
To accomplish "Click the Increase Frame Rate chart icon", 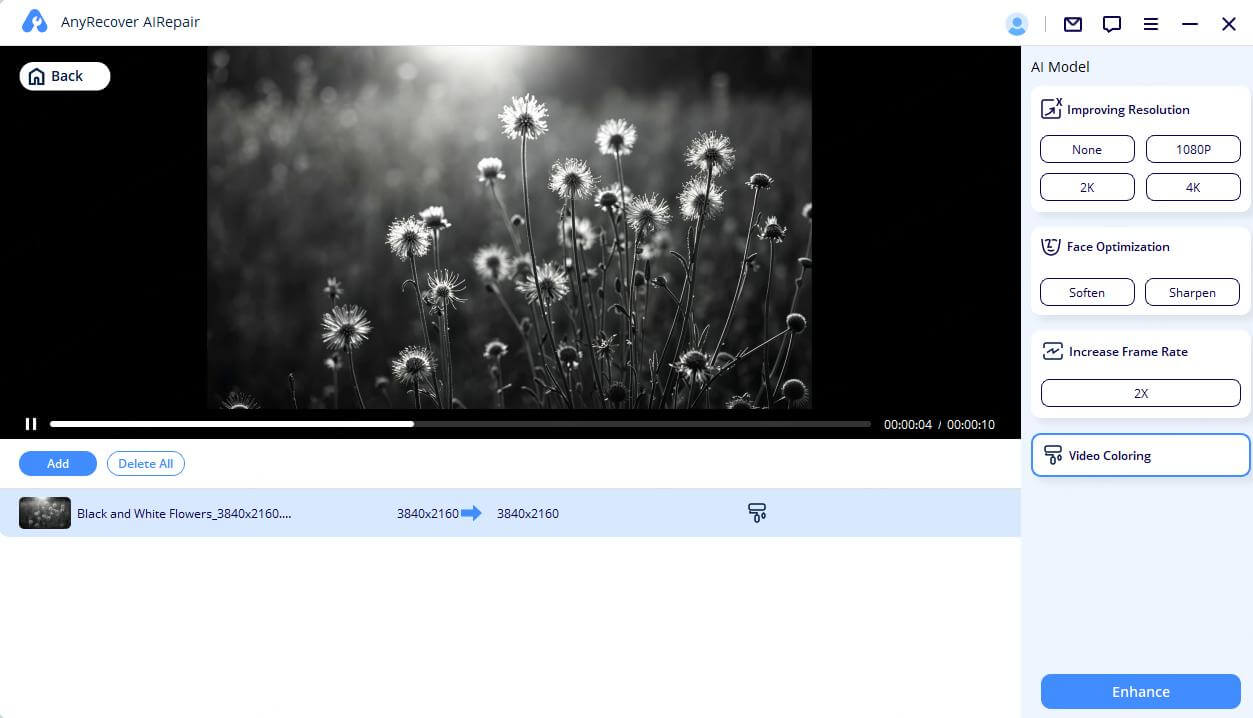I will pyautogui.click(x=1051, y=351).
